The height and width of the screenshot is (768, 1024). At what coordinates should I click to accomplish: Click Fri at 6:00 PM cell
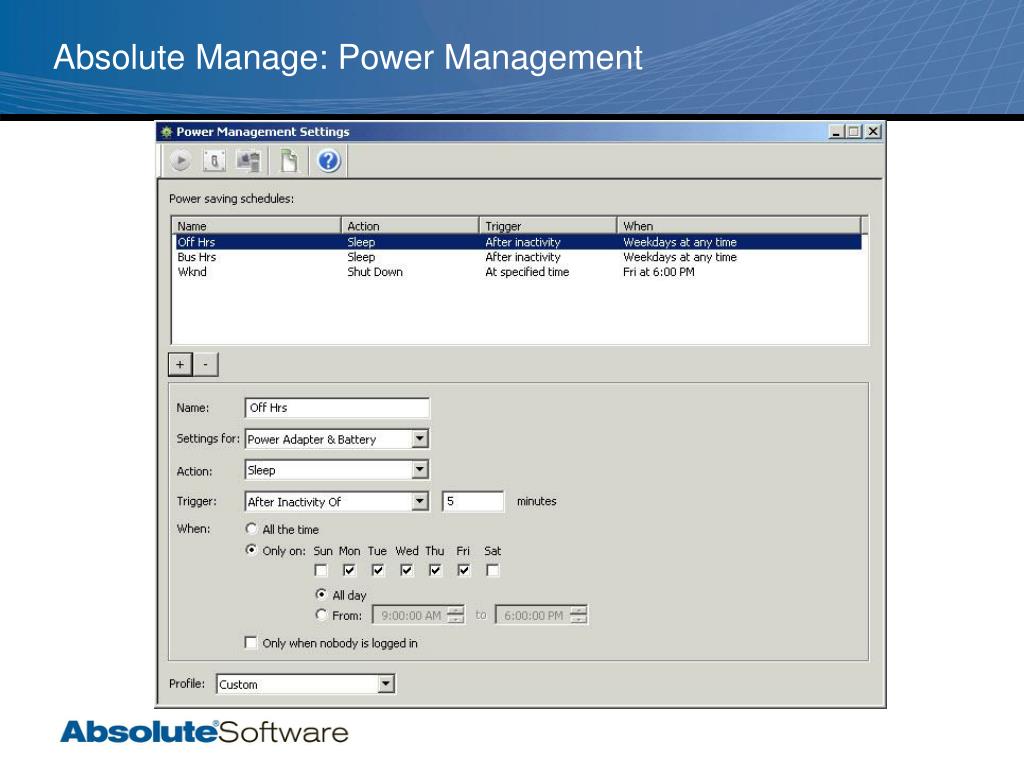[659, 272]
